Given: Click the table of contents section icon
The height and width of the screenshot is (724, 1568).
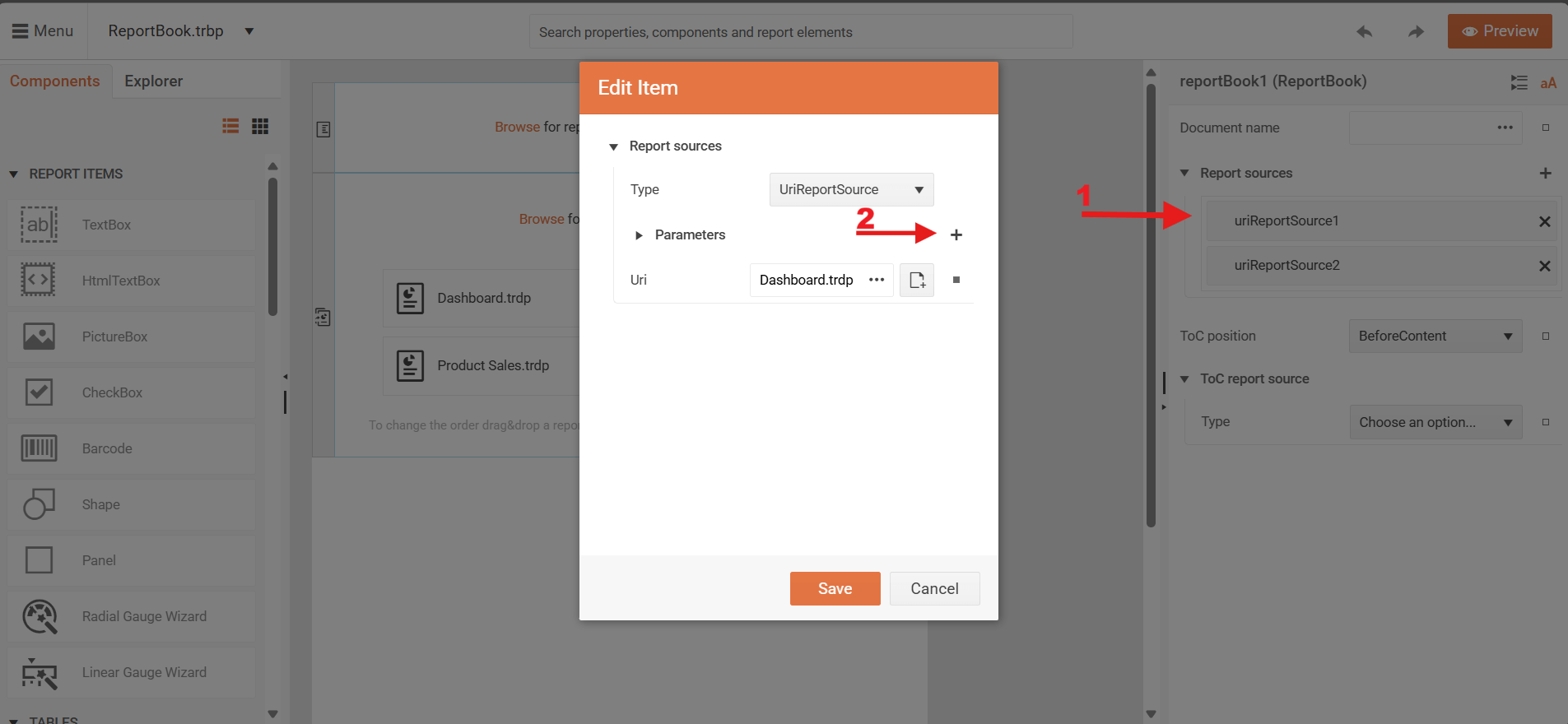Looking at the screenshot, I should pos(323,129).
